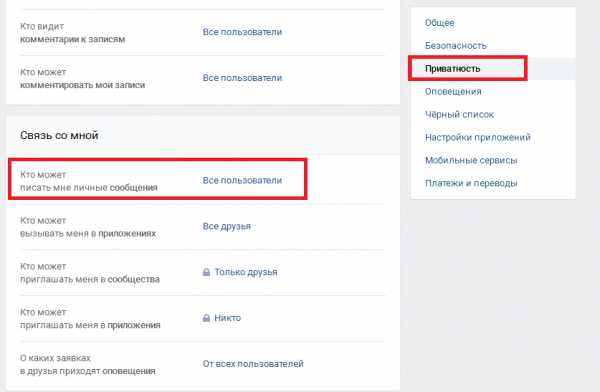Select the Приватность settings tab
Image resolution: width=600 pixels, height=392 pixels.
point(452,69)
